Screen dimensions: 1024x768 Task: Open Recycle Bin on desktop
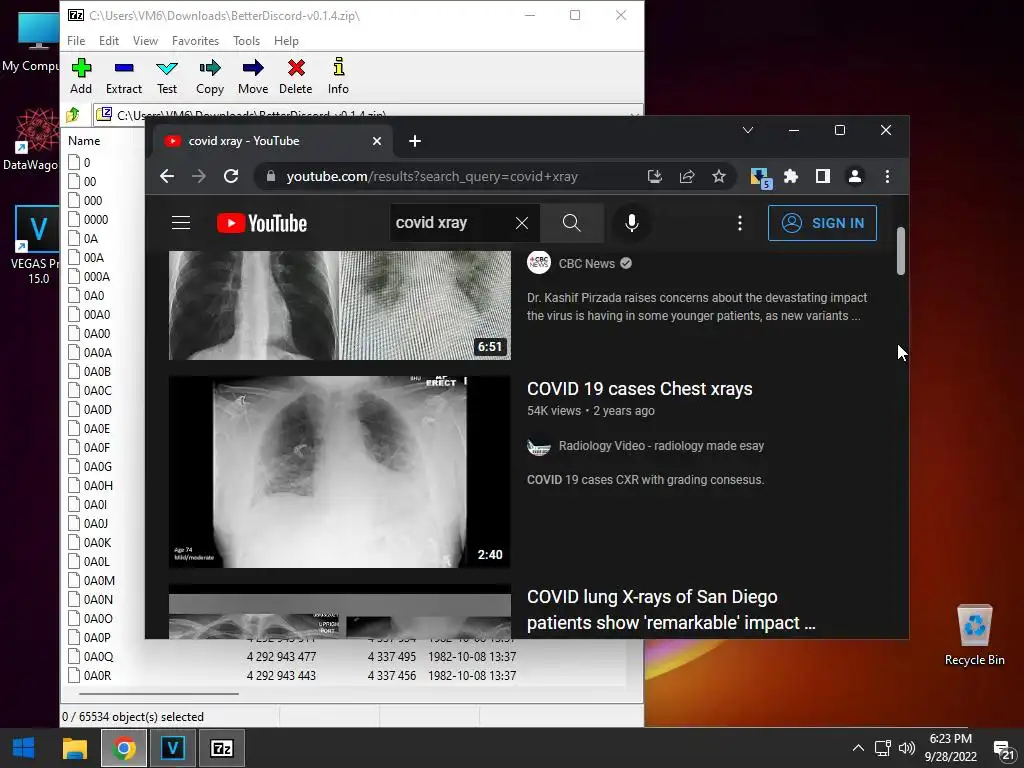pos(974,635)
